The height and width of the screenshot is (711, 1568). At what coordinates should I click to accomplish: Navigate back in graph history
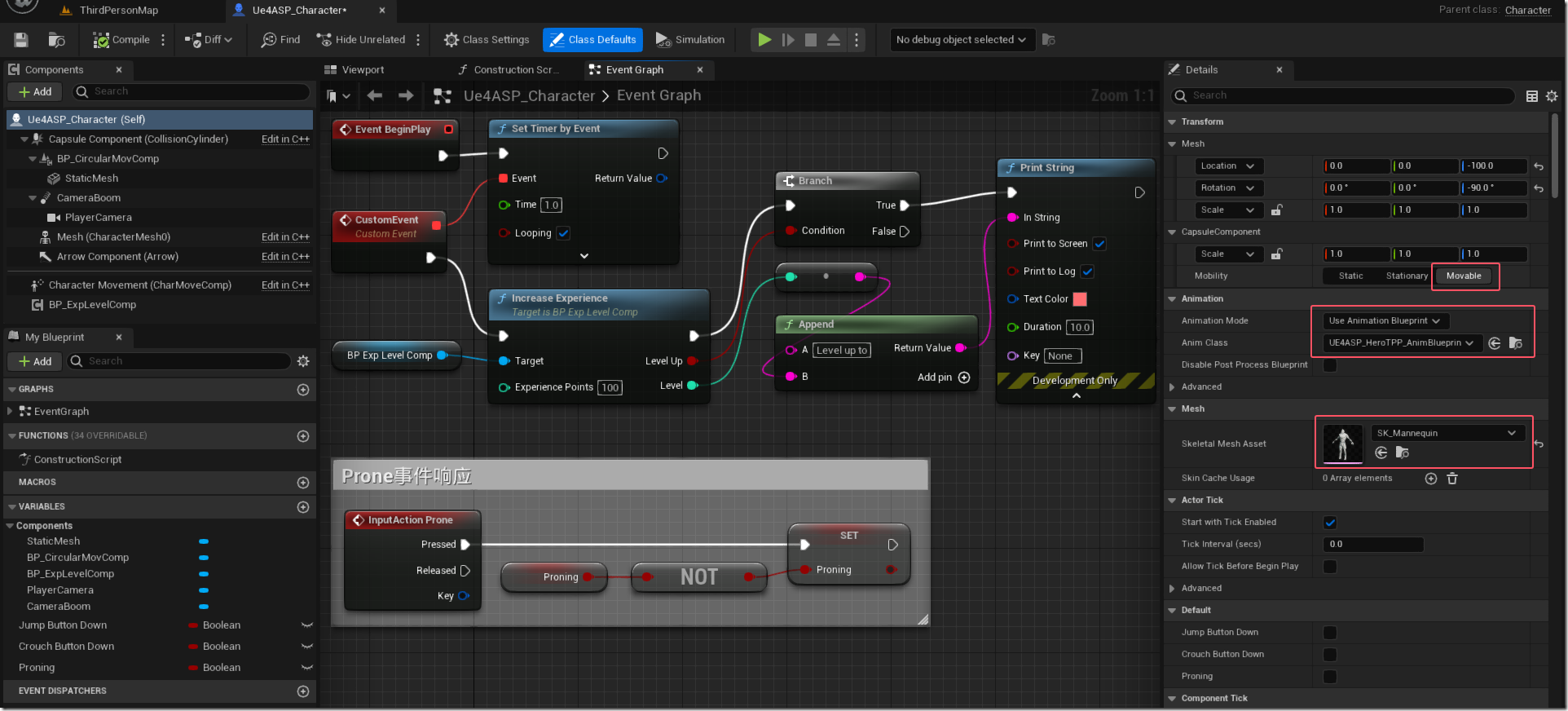click(x=375, y=96)
